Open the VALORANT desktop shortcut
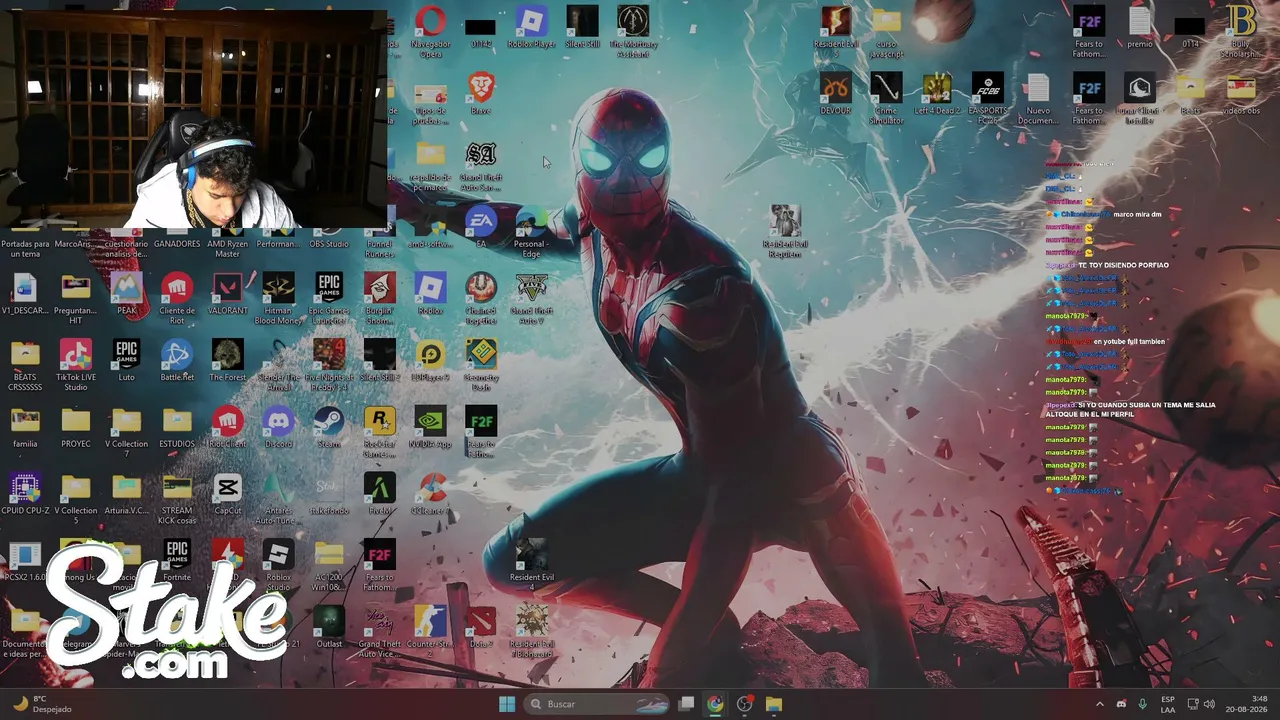The image size is (1280, 720). [x=227, y=296]
